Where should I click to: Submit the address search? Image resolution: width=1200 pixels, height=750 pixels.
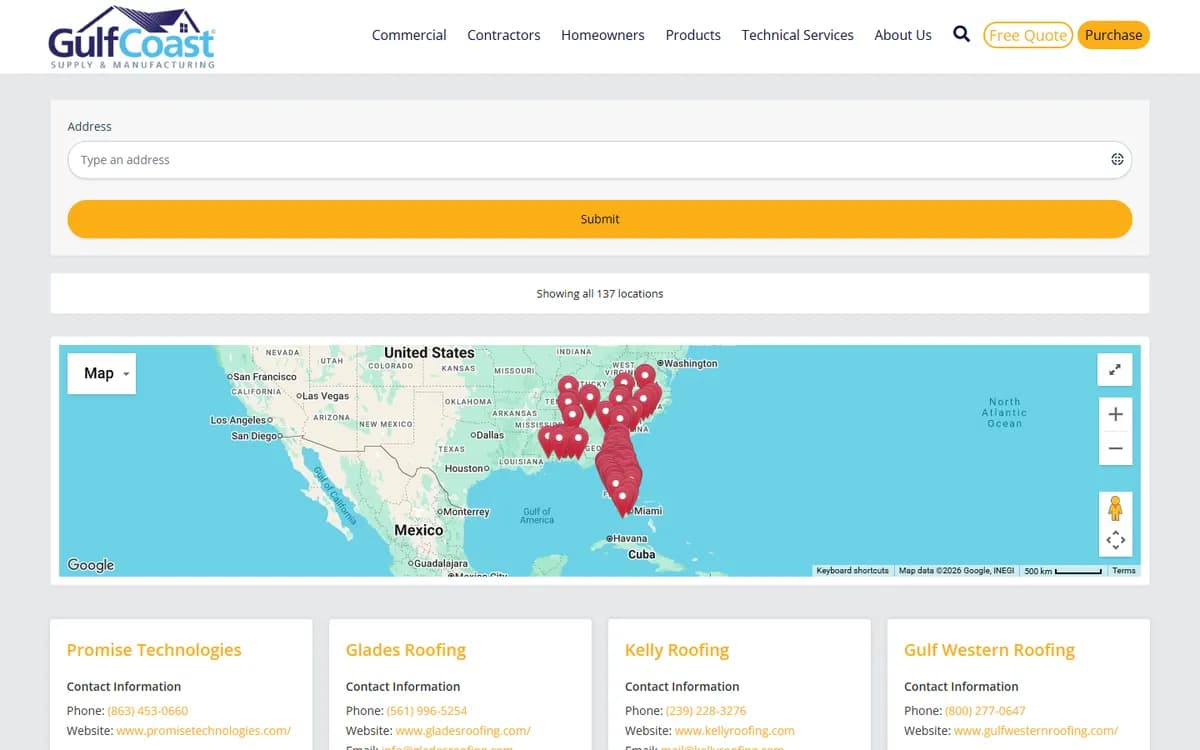click(600, 219)
